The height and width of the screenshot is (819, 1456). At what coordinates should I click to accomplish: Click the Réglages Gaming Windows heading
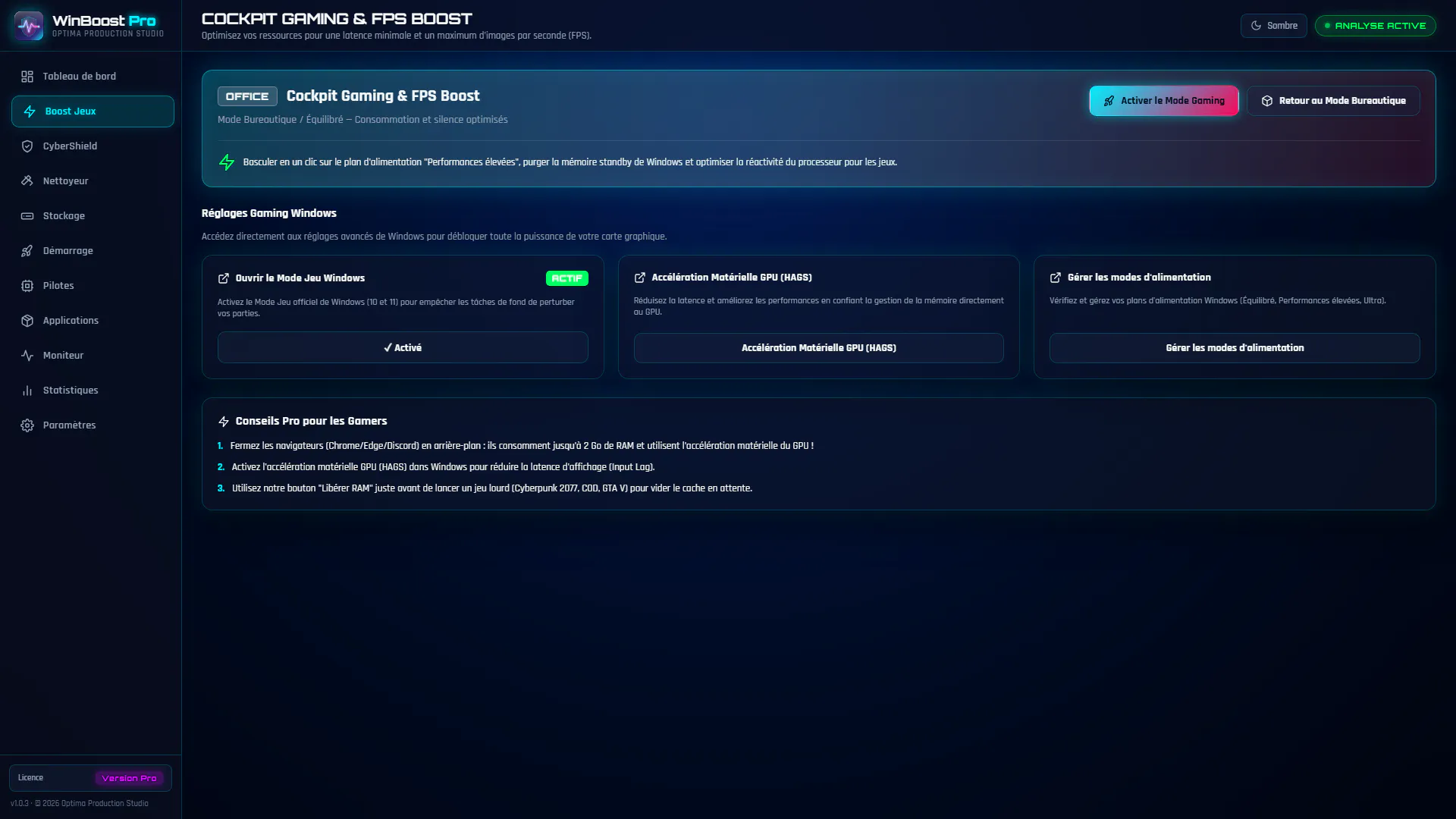click(269, 213)
